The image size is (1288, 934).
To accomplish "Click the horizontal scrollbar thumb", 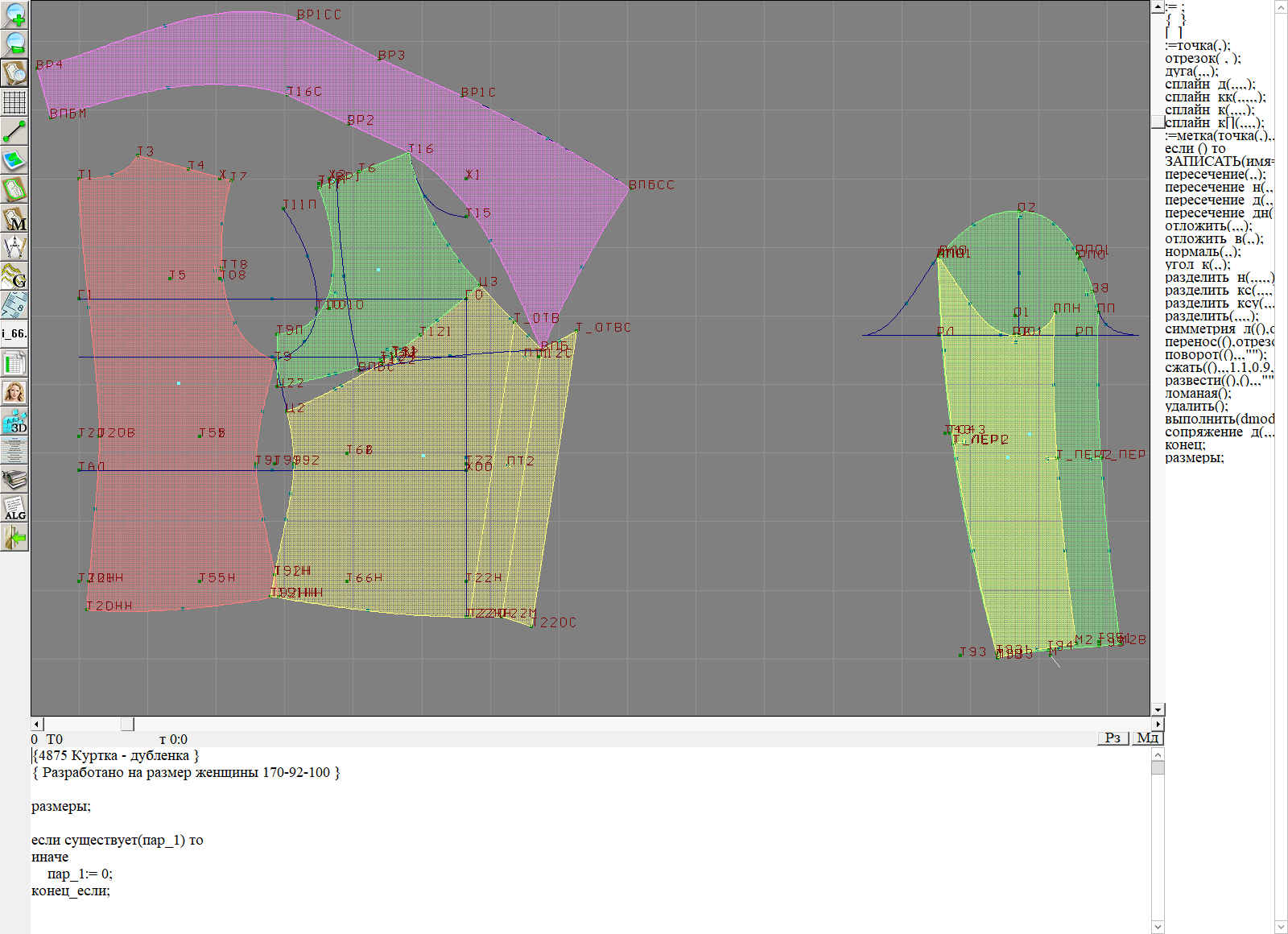I will tap(127, 724).
